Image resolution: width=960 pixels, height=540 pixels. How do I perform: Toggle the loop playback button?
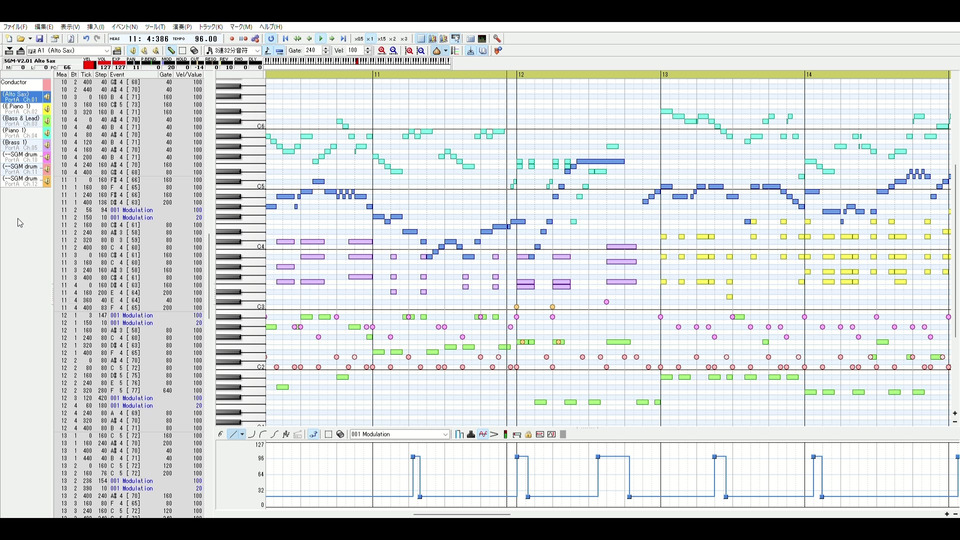pyautogui.click(x=271, y=39)
